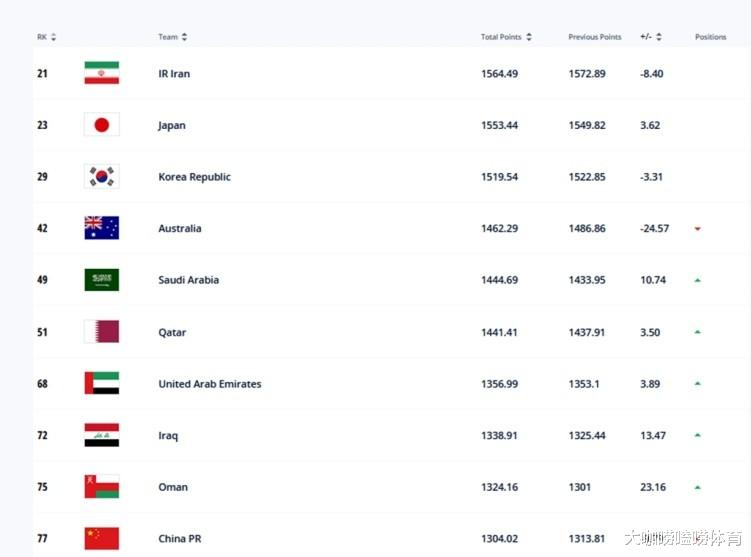Click the China PR flag icon

(x=102, y=538)
